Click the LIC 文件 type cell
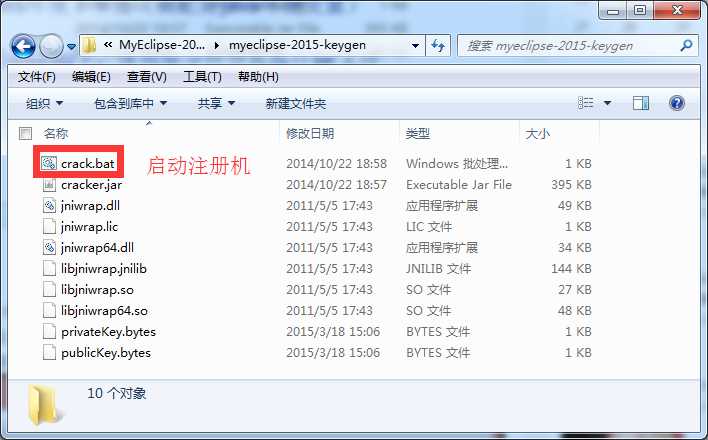 click(x=429, y=227)
